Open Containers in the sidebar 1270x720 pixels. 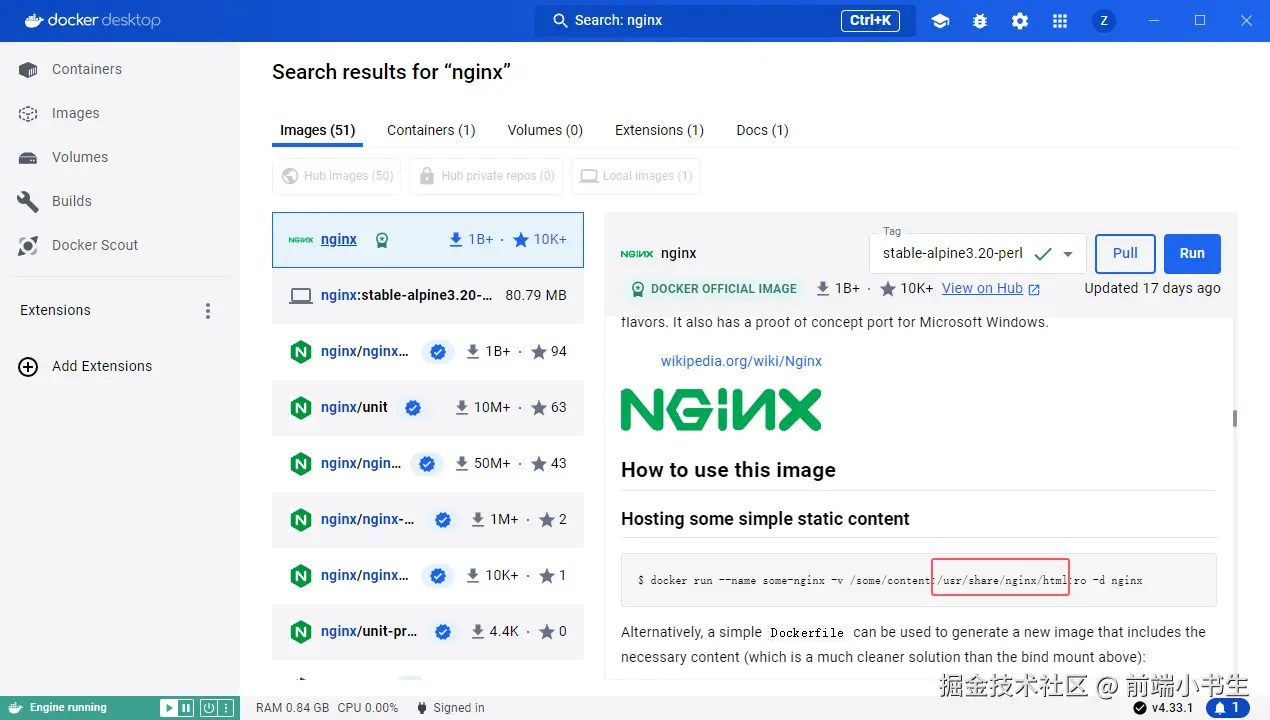click(x=120, y=70)
